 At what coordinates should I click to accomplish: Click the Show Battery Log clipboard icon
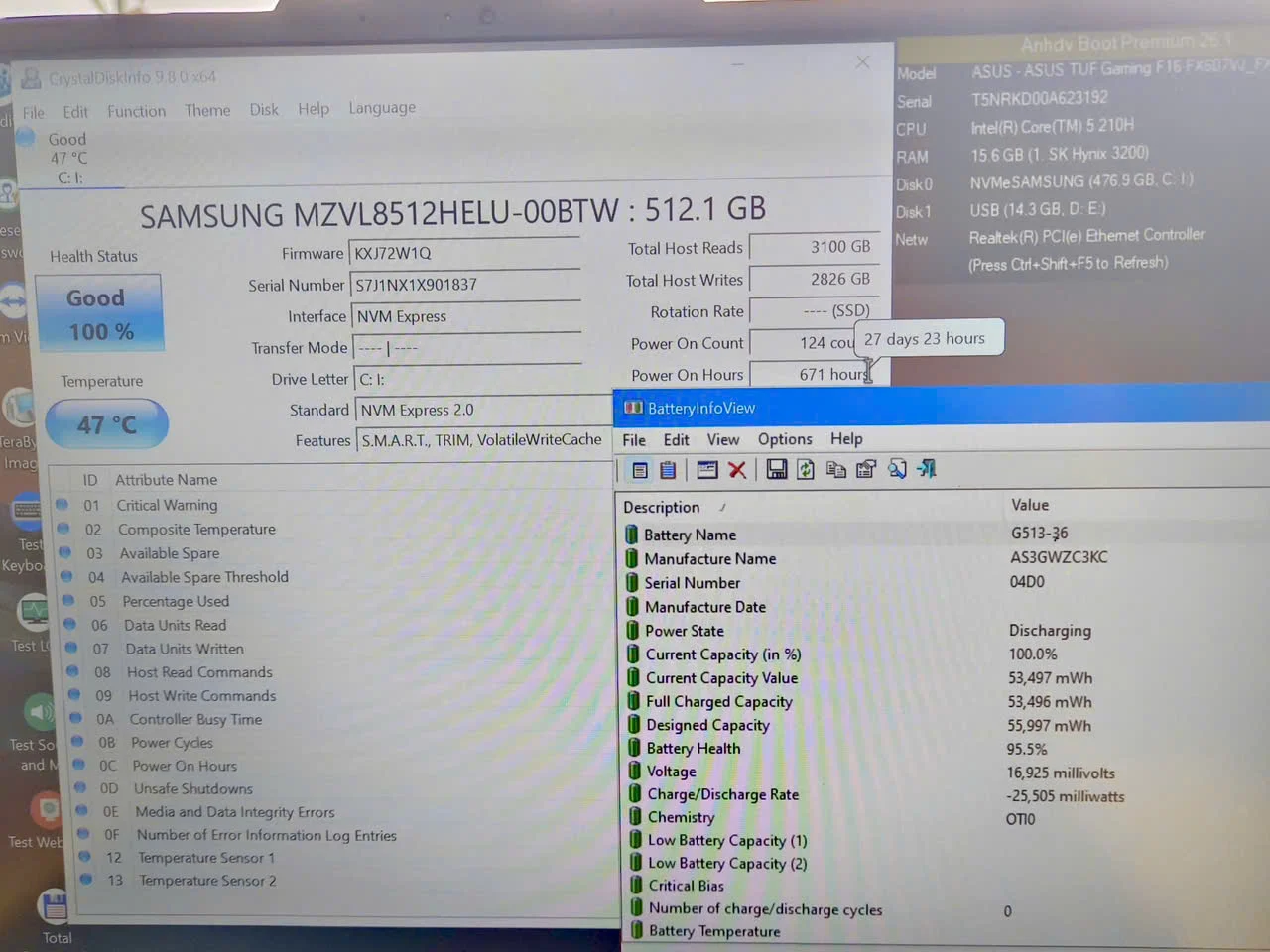tap(669, 470)
